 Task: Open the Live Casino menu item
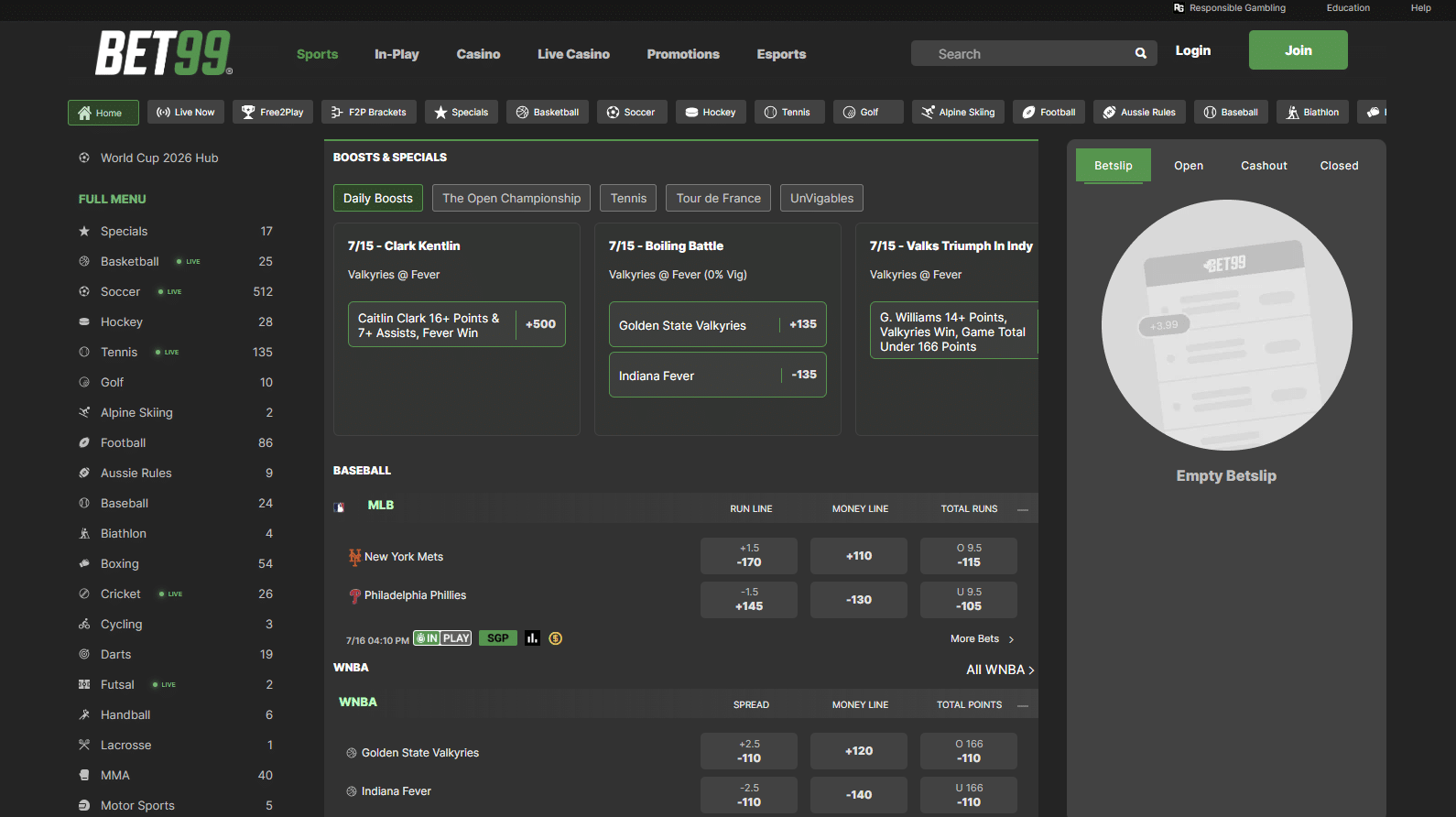point(573,55)
